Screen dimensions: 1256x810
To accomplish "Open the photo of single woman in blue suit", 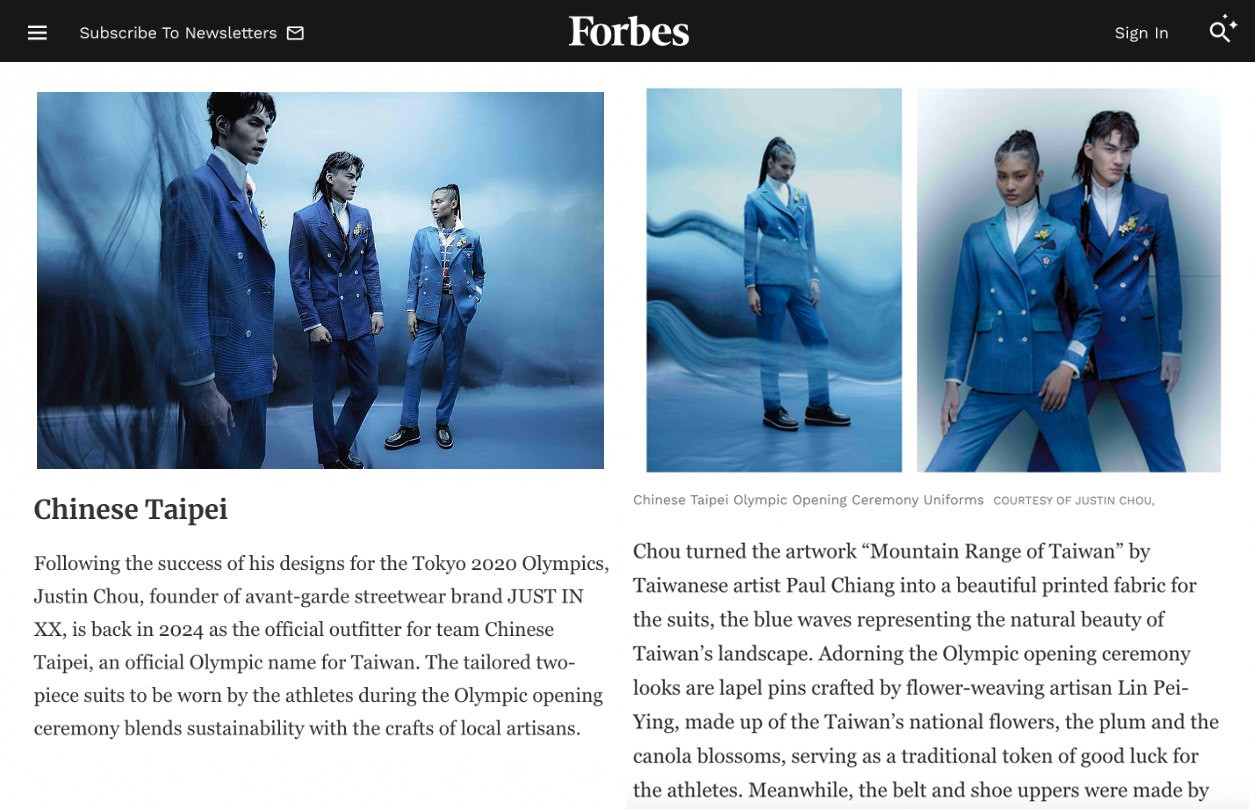I will point(774,280).
